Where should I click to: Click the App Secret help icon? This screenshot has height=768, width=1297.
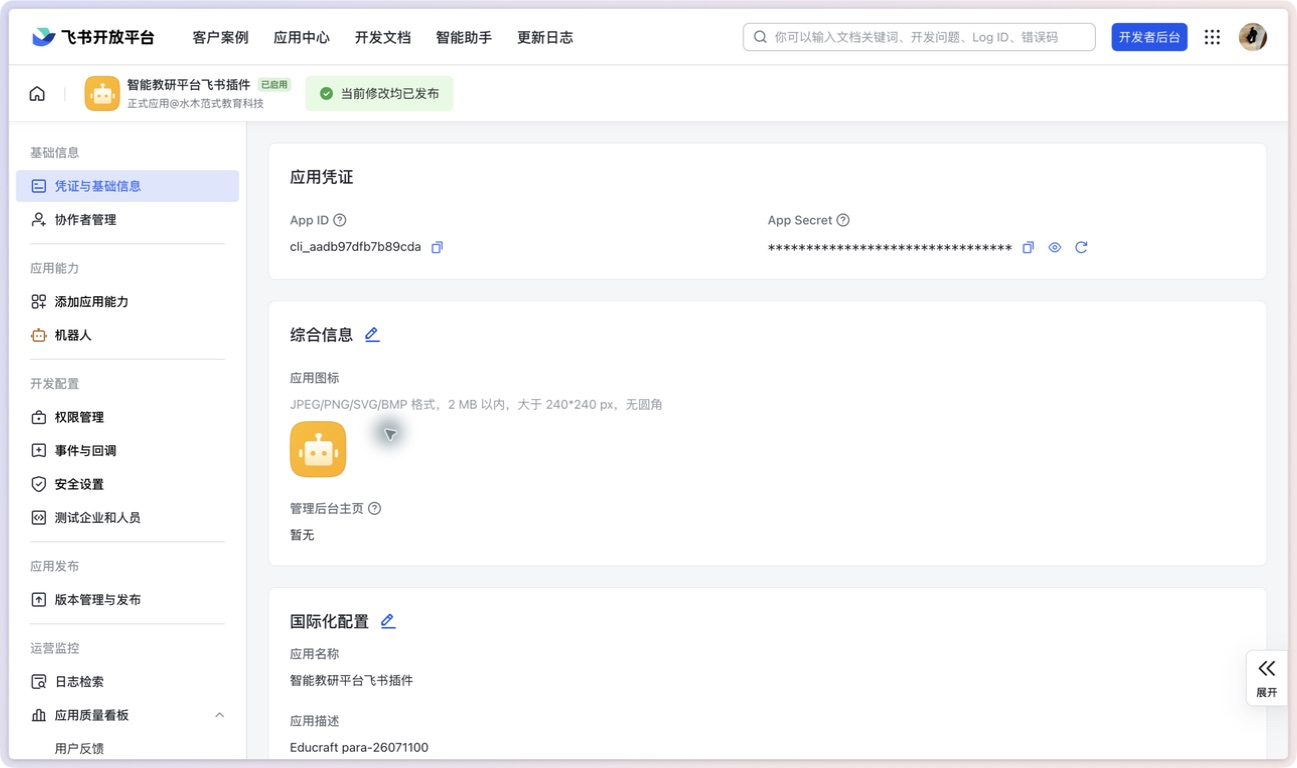(x=843, y=220)
